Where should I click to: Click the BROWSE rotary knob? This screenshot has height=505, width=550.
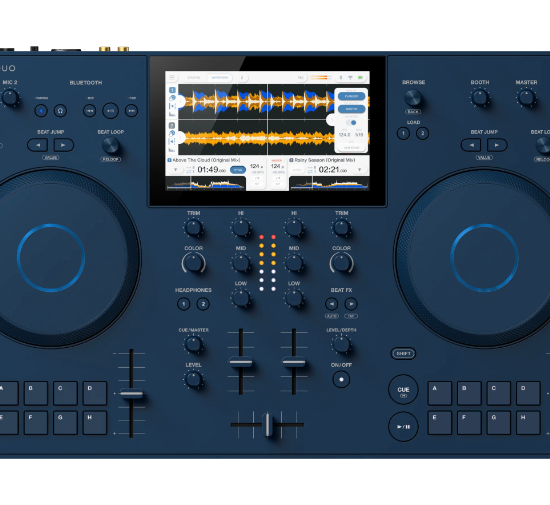[x=413, y=97]
